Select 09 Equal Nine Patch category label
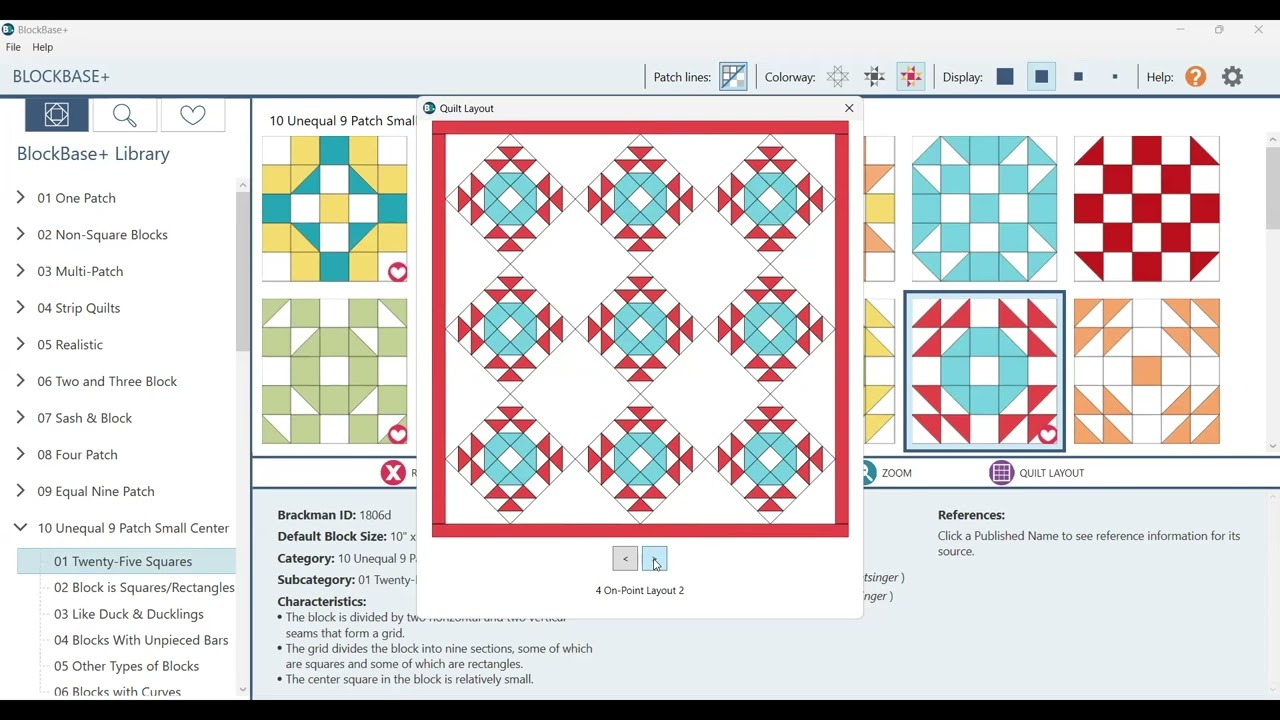 pos(96,491)
